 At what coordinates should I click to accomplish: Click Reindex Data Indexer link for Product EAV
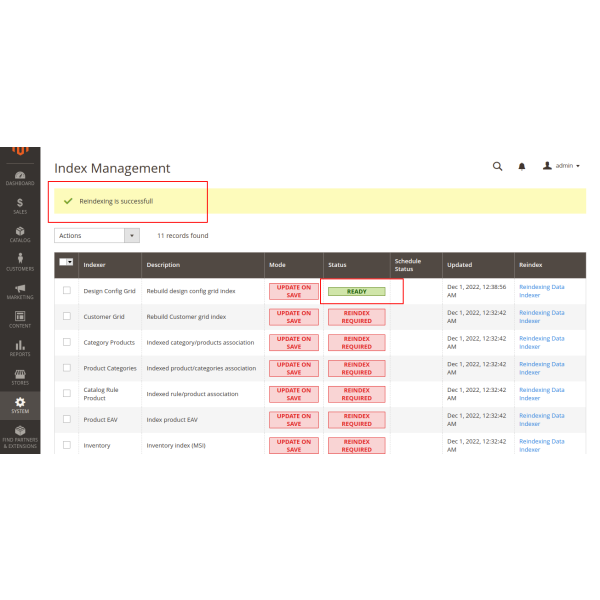click(541, 420)
